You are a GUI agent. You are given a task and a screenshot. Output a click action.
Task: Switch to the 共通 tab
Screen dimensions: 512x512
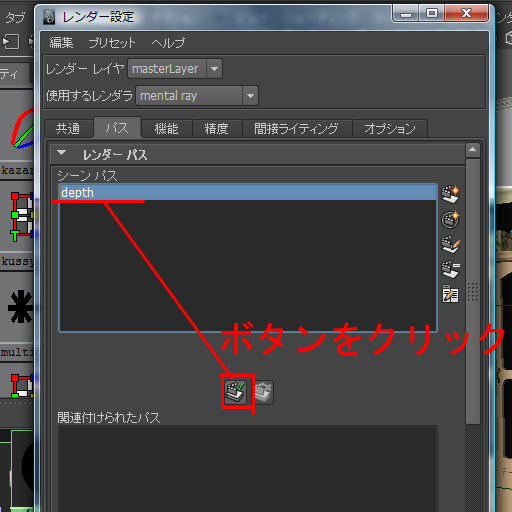[x=68, y=129]
